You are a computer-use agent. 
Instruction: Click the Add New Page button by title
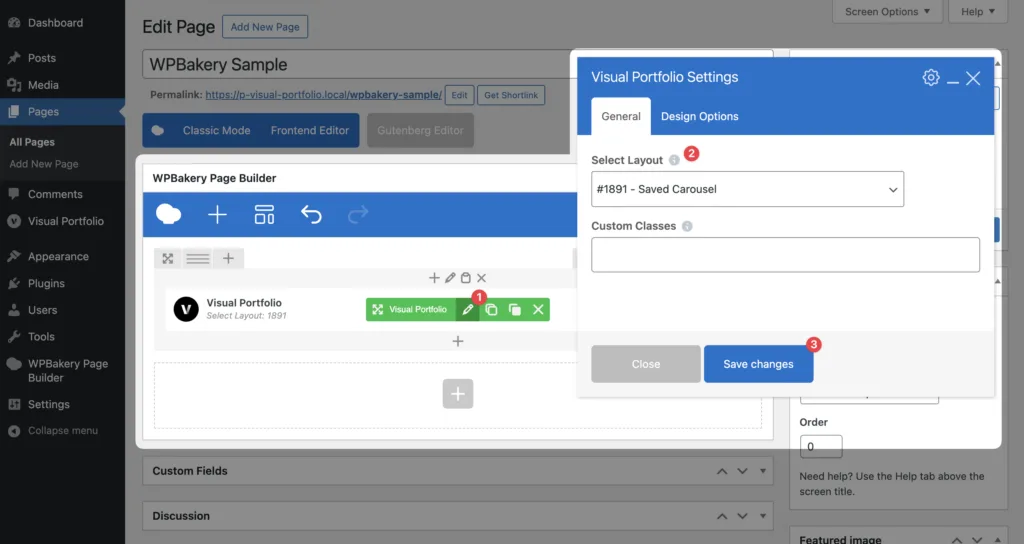[x=264, y=27]
